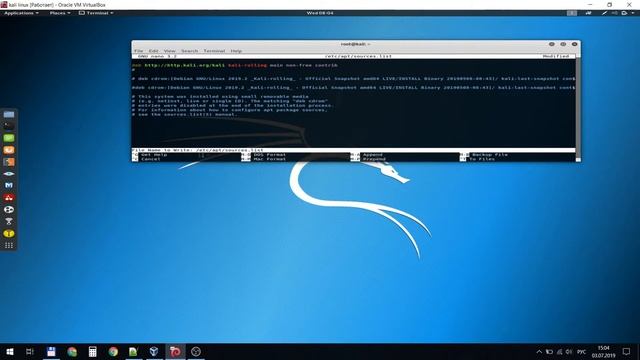Click the Windows tray speaker icon
Screen dimensions: 640x360
(x=569, y=351)
